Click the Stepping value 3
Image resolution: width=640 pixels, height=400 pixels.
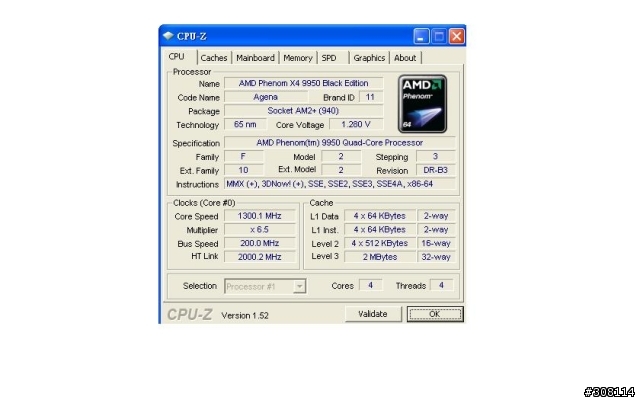(x=436, y=157)
